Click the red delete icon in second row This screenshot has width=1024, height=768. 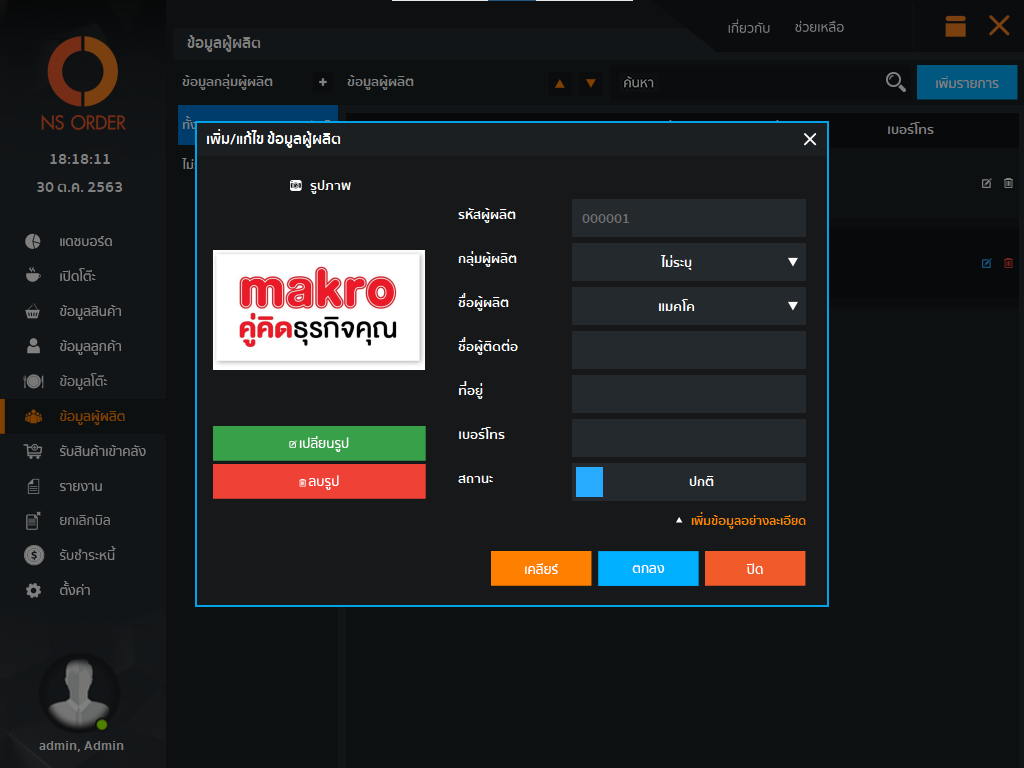[x=1008, y=263]
